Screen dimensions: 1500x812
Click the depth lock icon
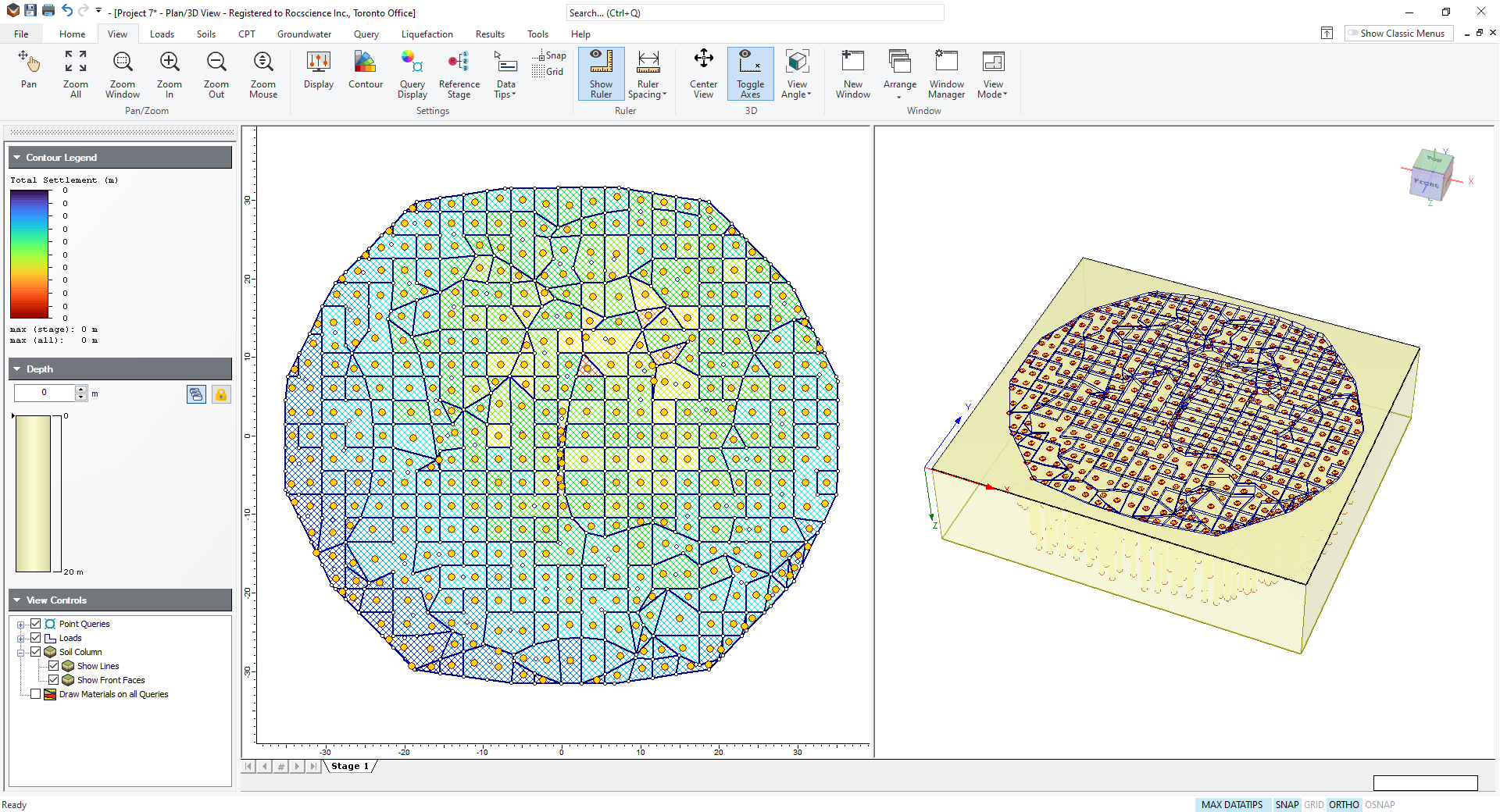point(221,394)
